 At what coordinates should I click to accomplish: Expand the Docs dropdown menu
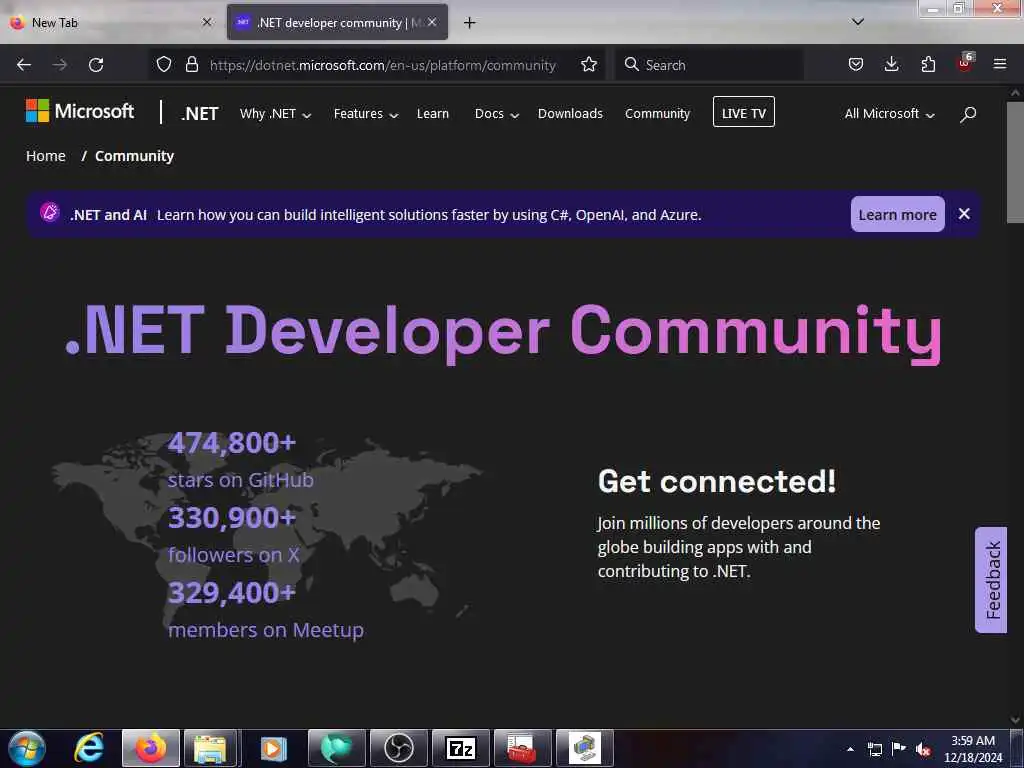pos(496,114)
